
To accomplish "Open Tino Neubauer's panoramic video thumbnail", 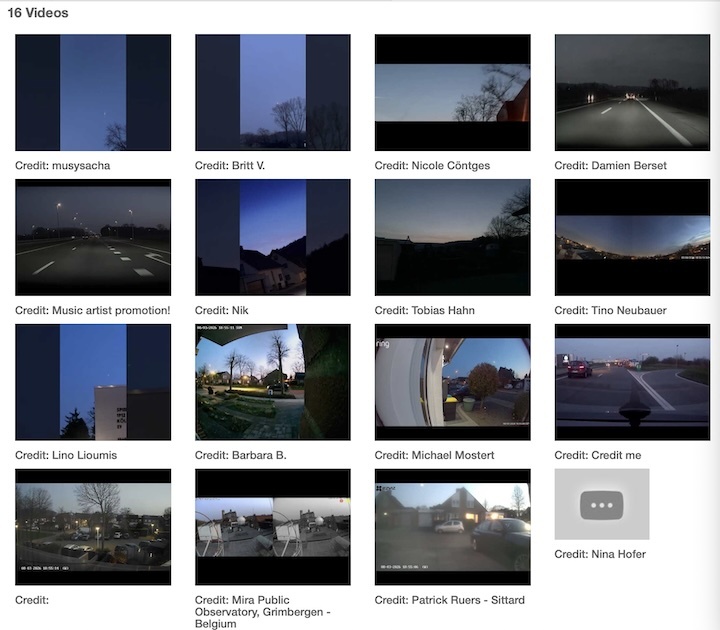I will coord(632,238).
